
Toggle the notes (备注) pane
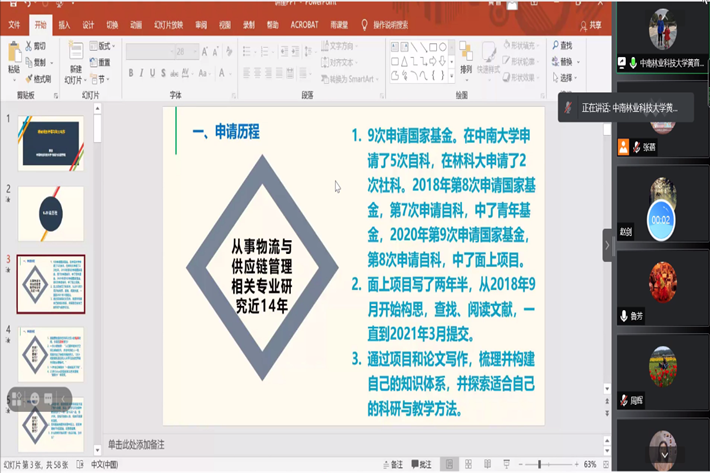(x=392, y=465)
